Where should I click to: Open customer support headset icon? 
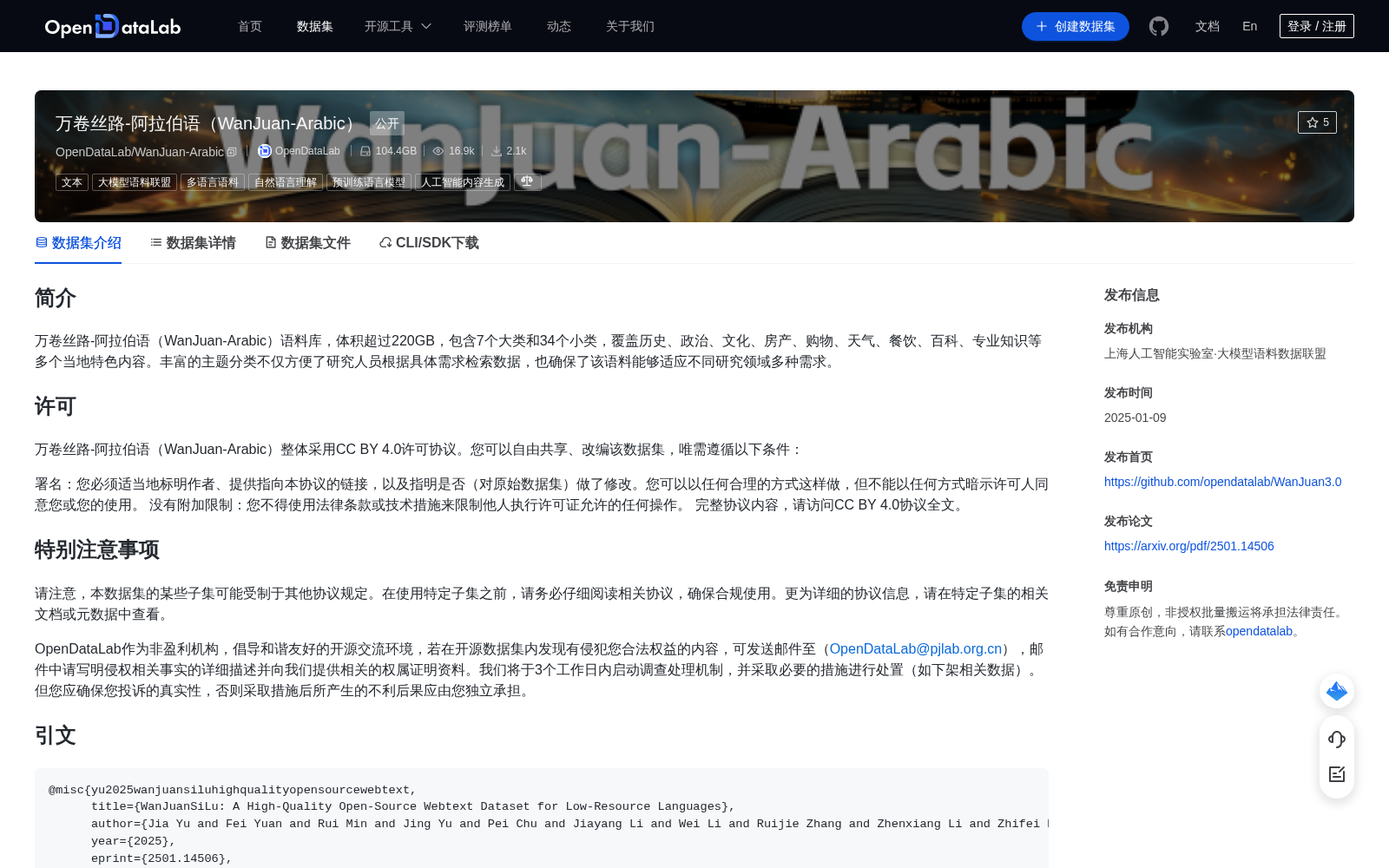[1337, 739]
